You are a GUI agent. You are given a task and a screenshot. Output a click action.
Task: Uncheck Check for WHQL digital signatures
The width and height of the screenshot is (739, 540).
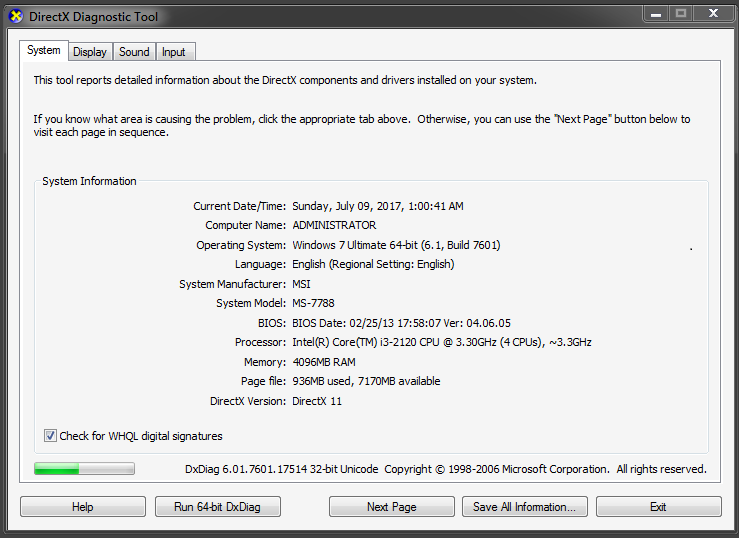tap(51, 436)
